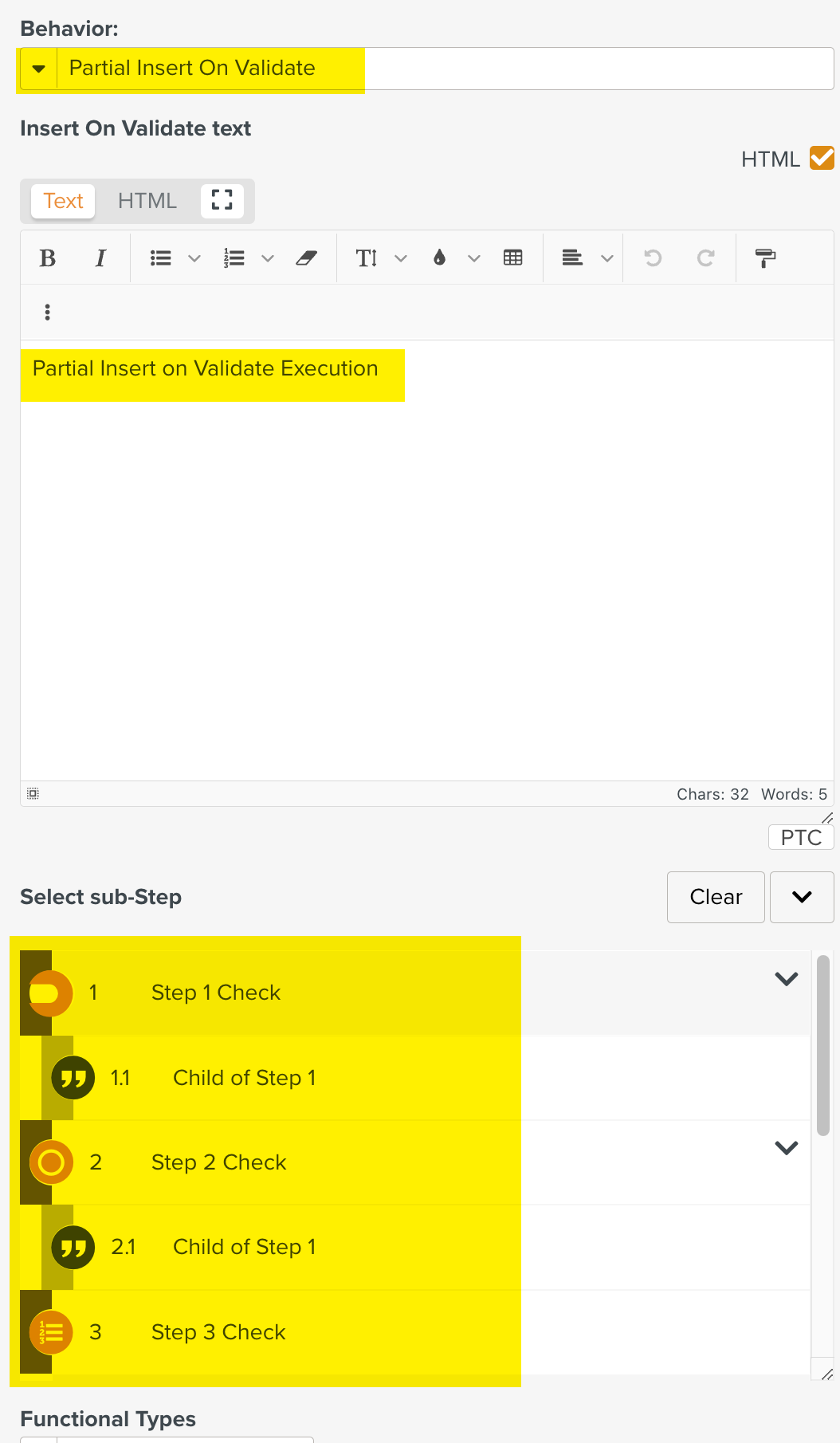Click the PTC button below the editor
The image size is (840, 1443).
coord(801,836)
